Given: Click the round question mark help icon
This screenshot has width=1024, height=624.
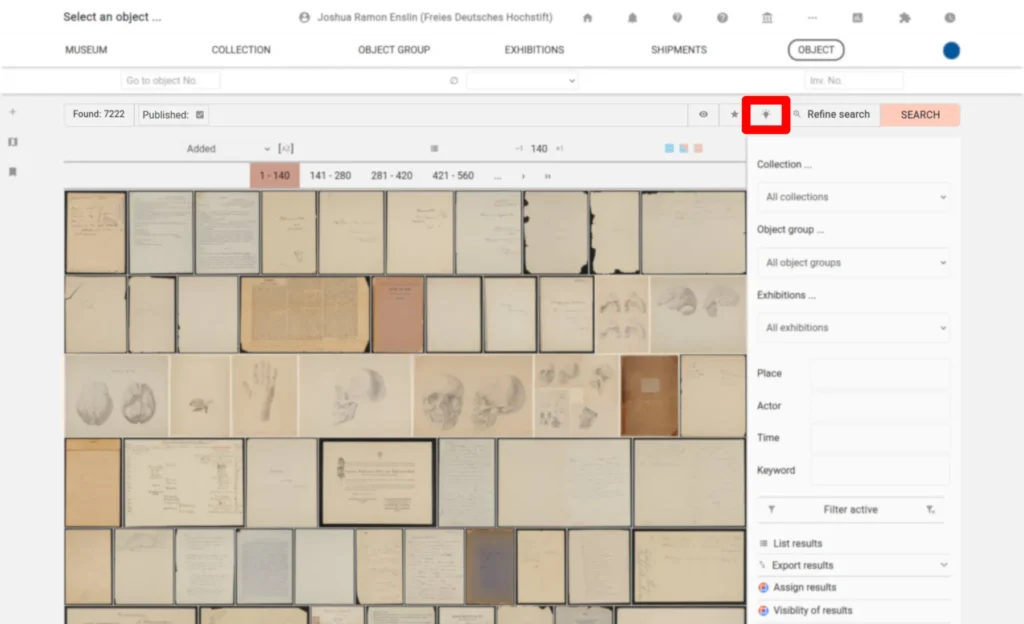Looking at the screenshot, I should [722, 18].
